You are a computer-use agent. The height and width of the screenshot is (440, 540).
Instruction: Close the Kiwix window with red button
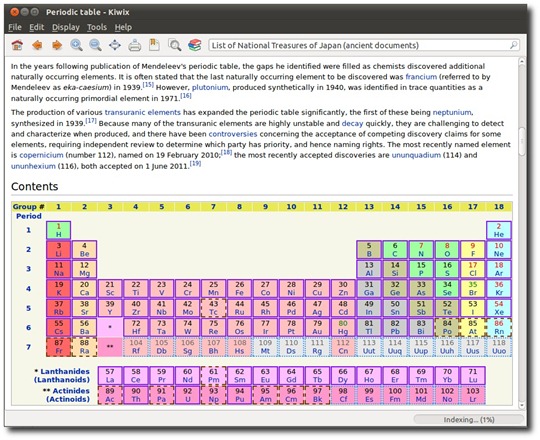pos(14,12)
